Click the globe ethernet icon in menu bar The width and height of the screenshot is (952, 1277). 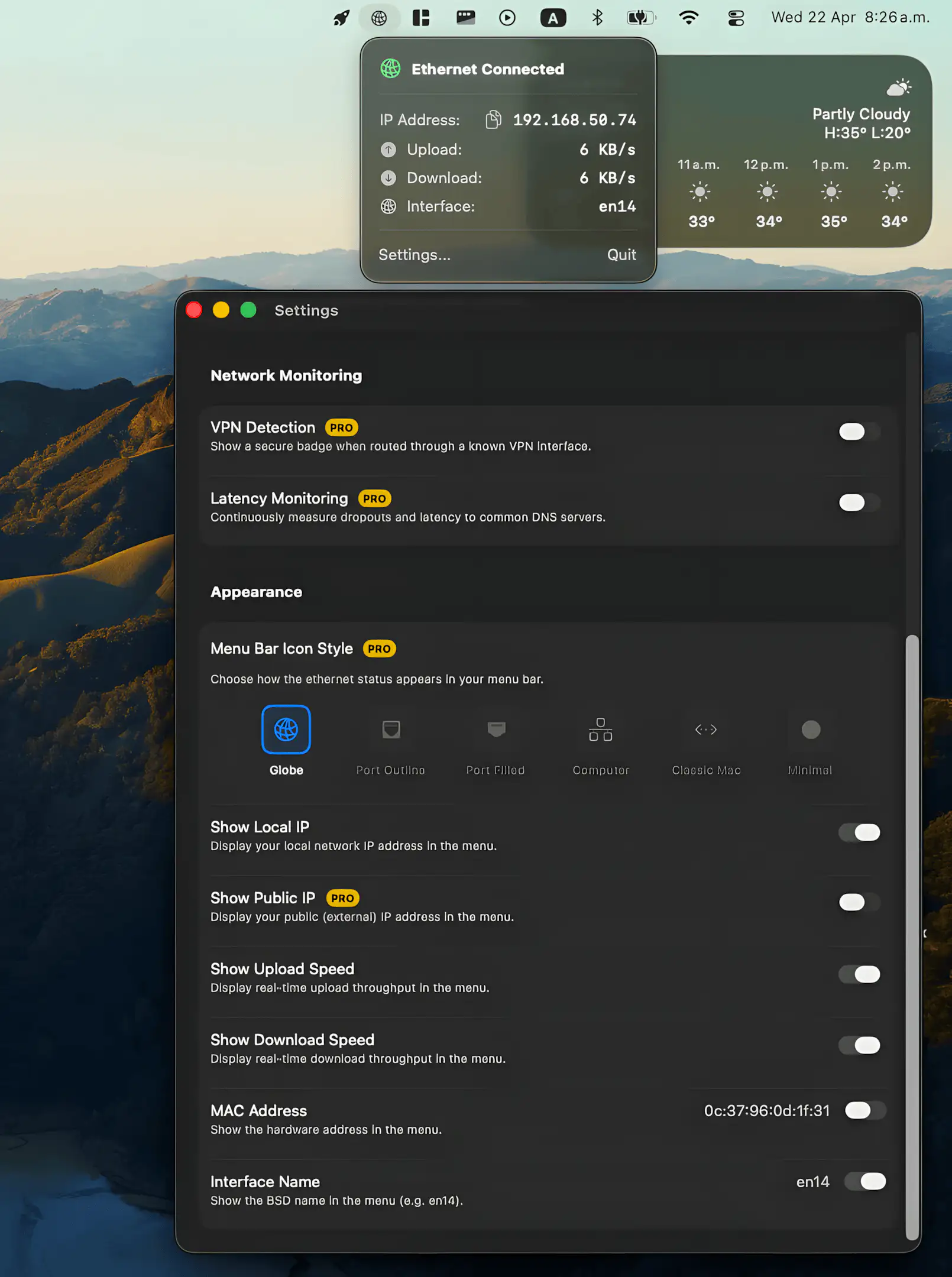click(x=379, y=18)
